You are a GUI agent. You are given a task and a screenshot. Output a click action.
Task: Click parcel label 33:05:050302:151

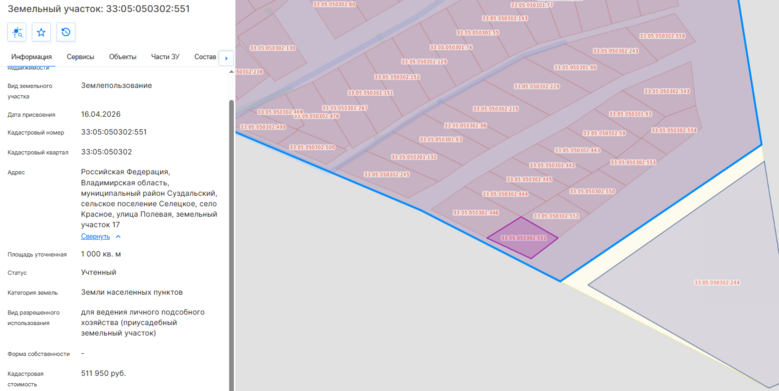tap(370, 93)
